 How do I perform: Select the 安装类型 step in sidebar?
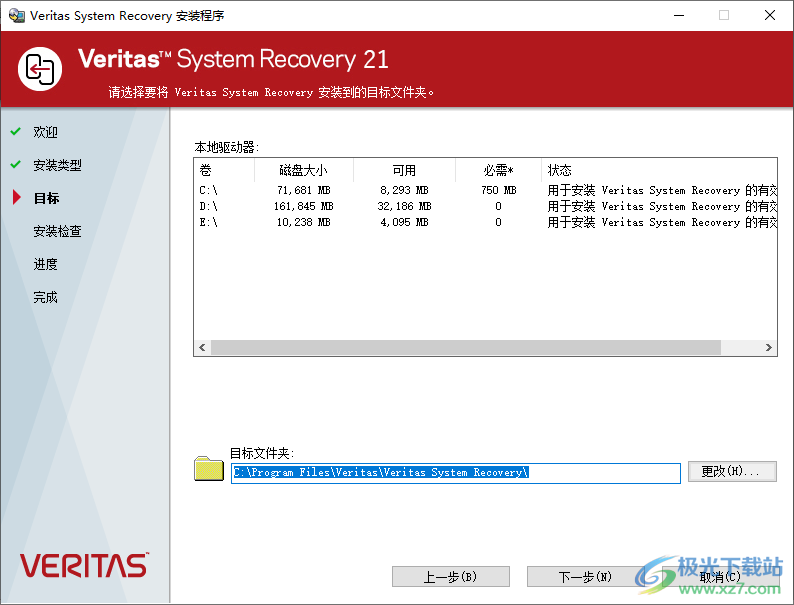(x=57, y=165)
